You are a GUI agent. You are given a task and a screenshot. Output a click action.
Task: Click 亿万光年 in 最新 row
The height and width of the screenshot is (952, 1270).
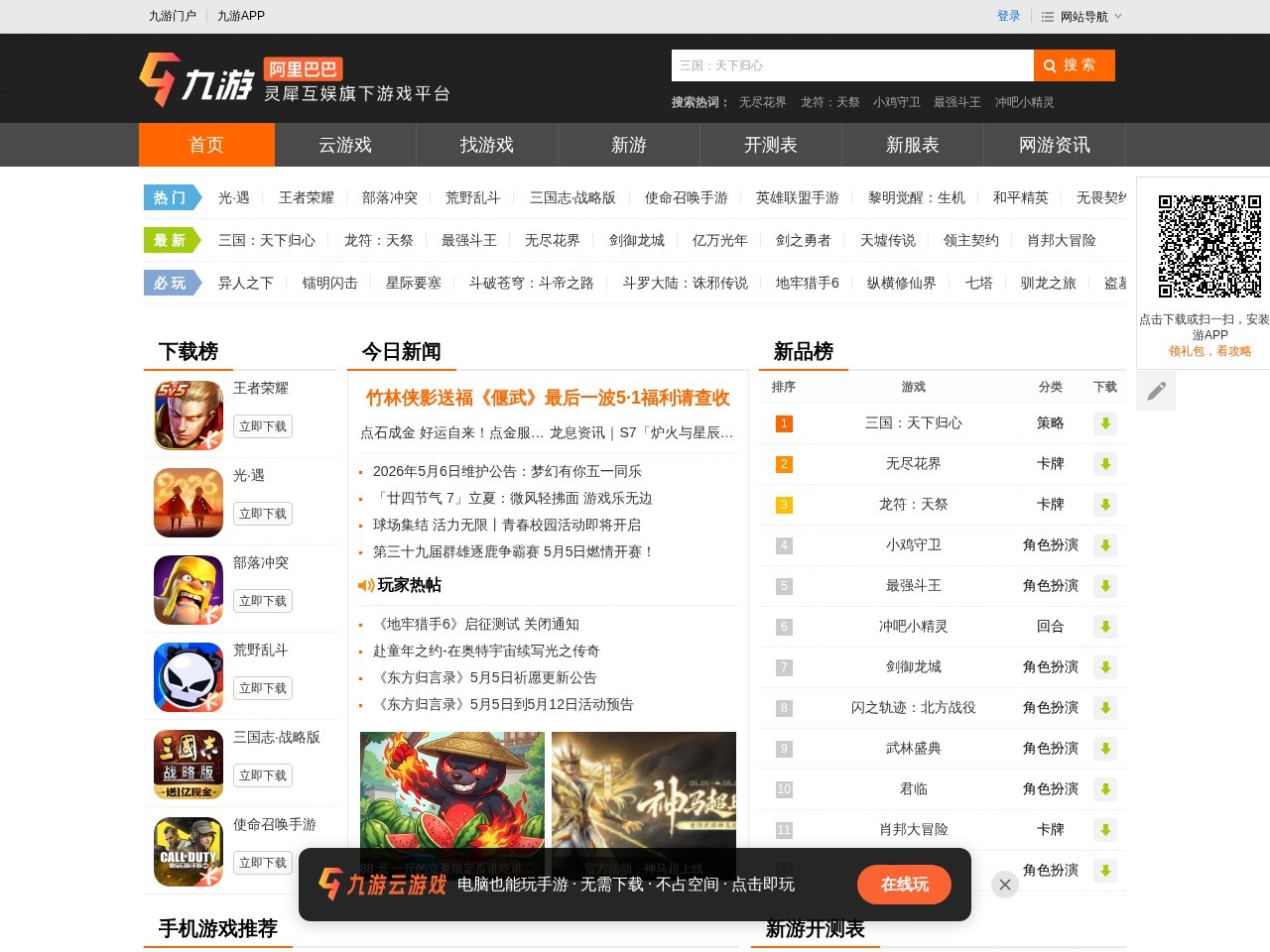click(x=720, y=240)
